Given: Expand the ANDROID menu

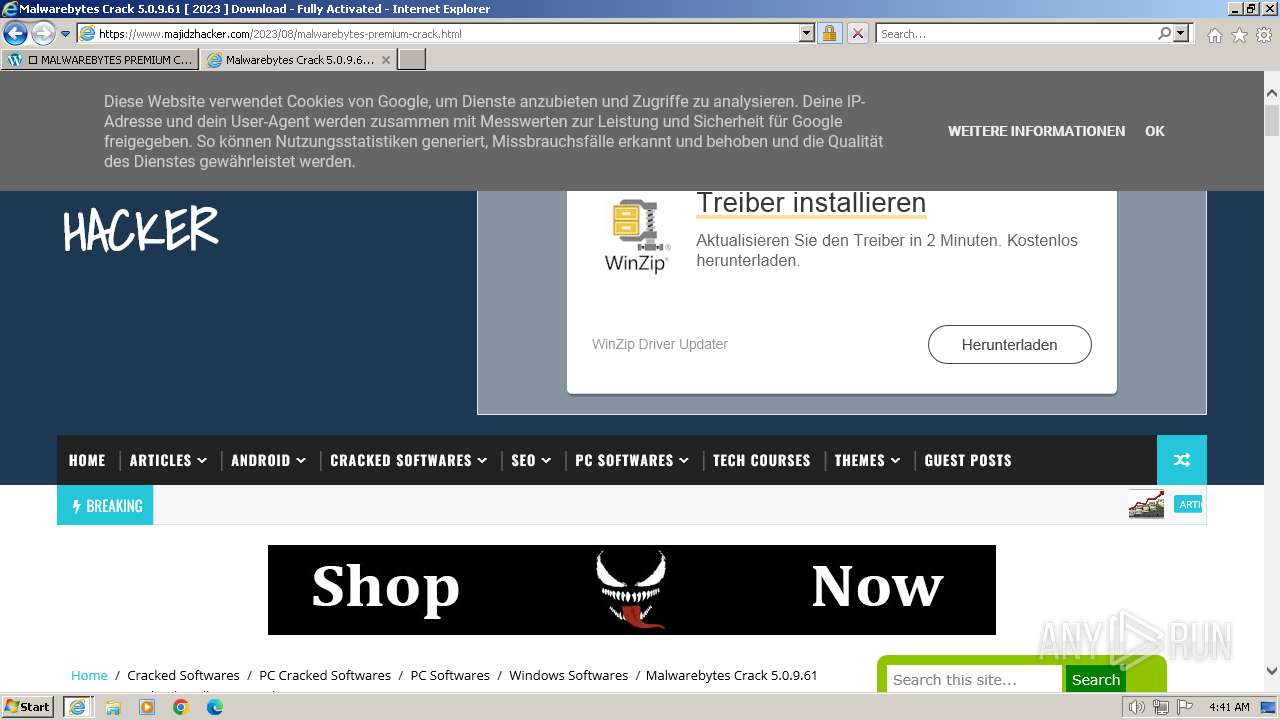Looking at the screenshot, I should pos(268,460).
